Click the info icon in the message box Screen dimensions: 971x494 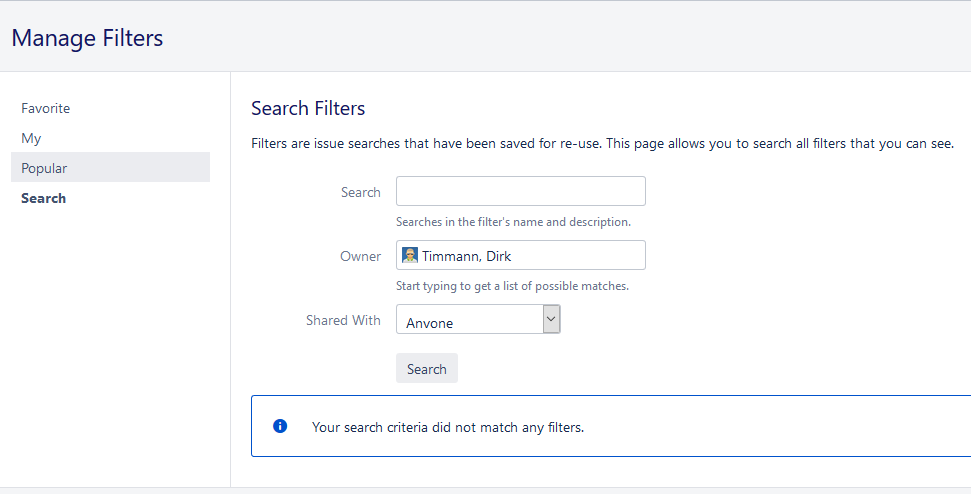[x=280, y=426]
